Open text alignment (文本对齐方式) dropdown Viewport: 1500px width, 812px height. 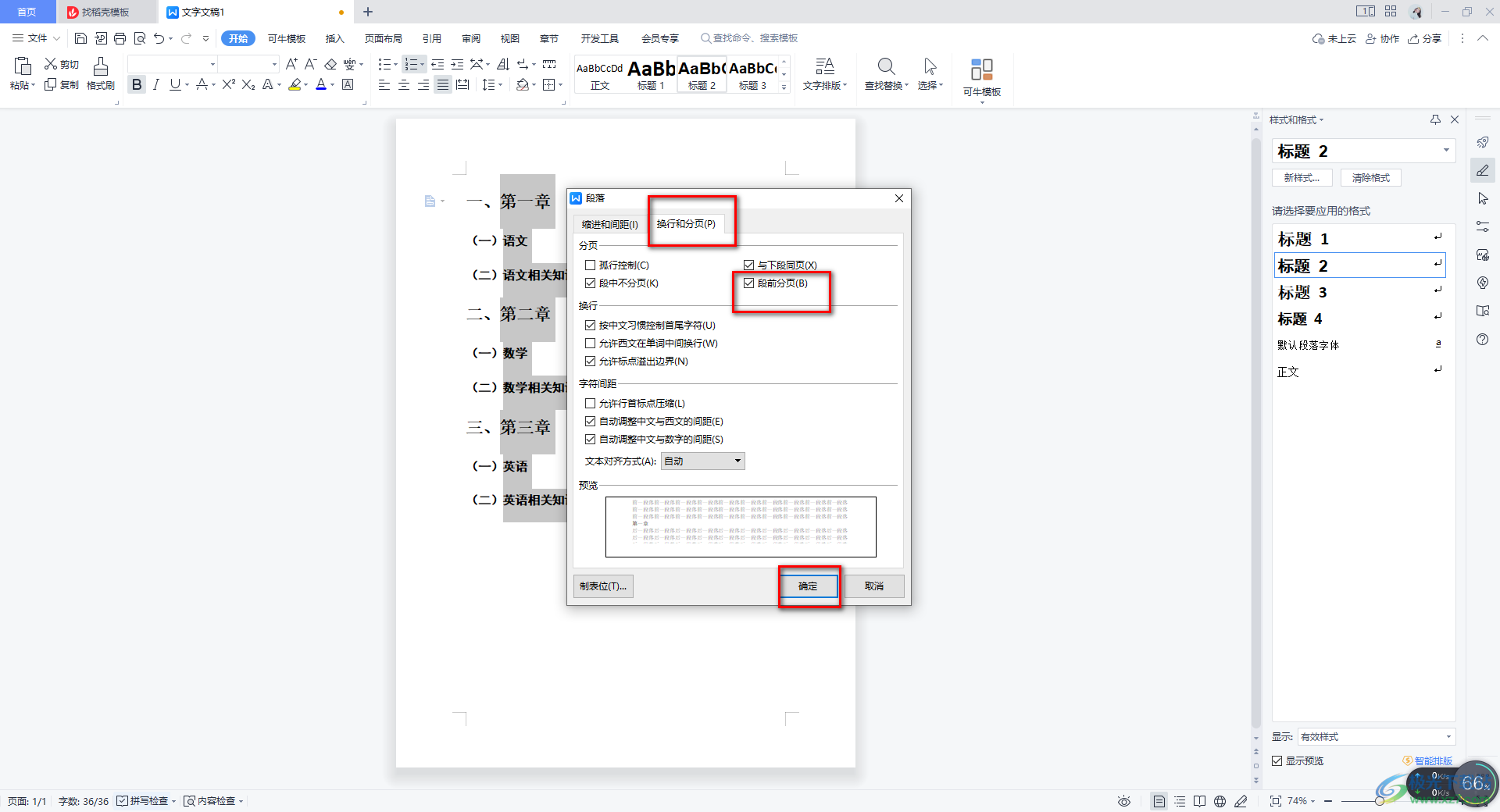coord(703,461)
